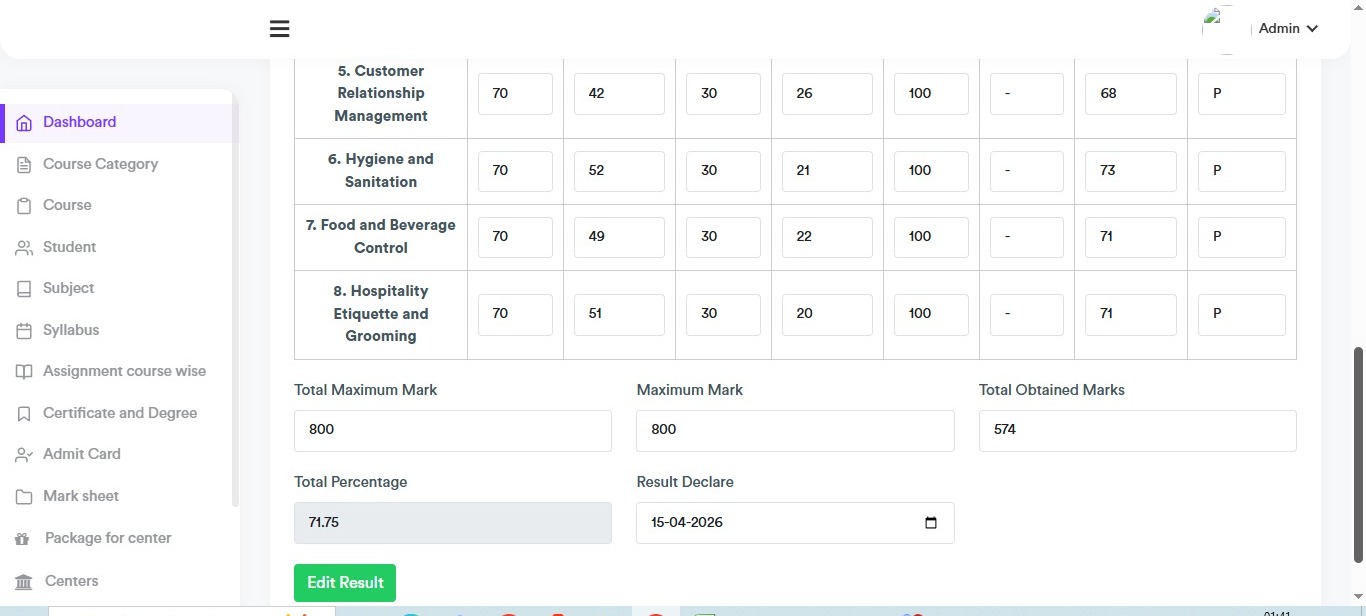Viewport: 1366px width, 616px height.
Task: Select the Course clipboard icon
Action: click(x=24, y=206)
